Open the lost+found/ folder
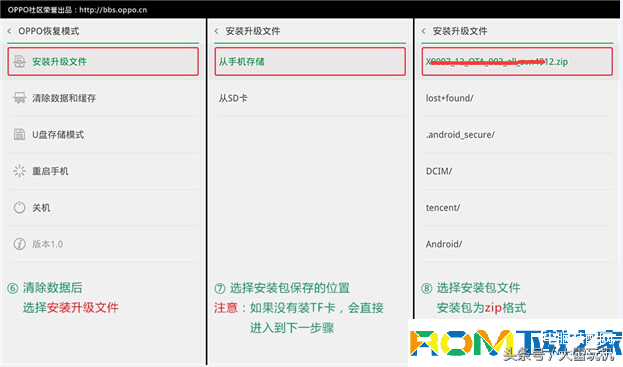 coord(517,98)
